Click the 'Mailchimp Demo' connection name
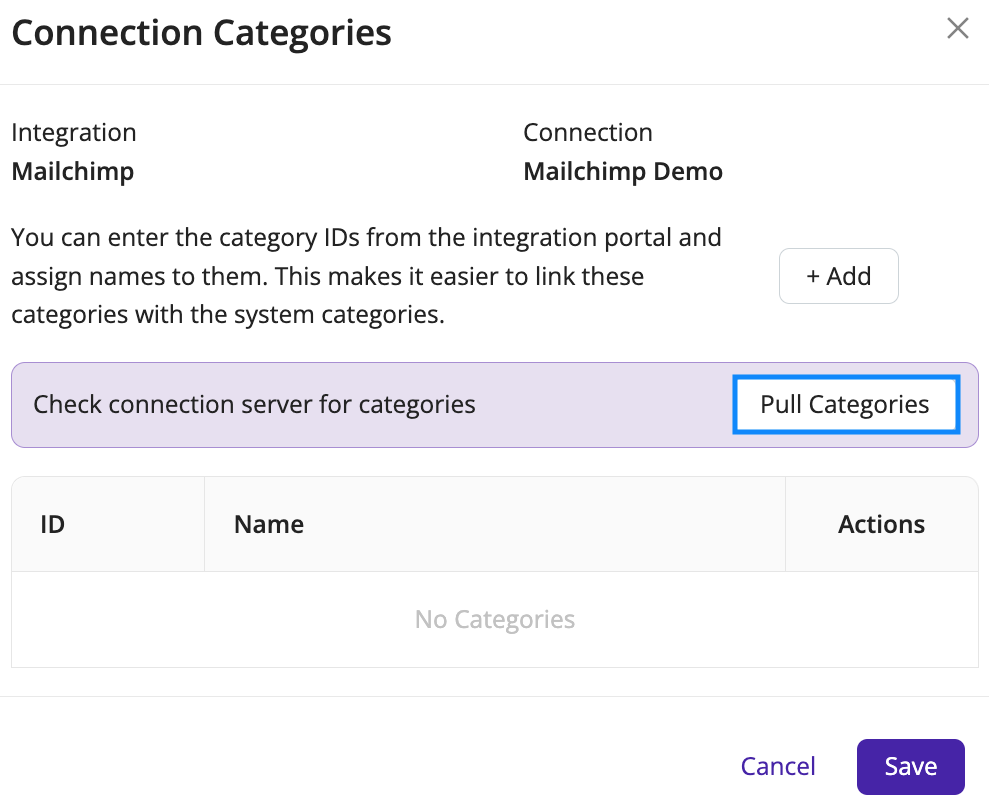 [623, 172]
